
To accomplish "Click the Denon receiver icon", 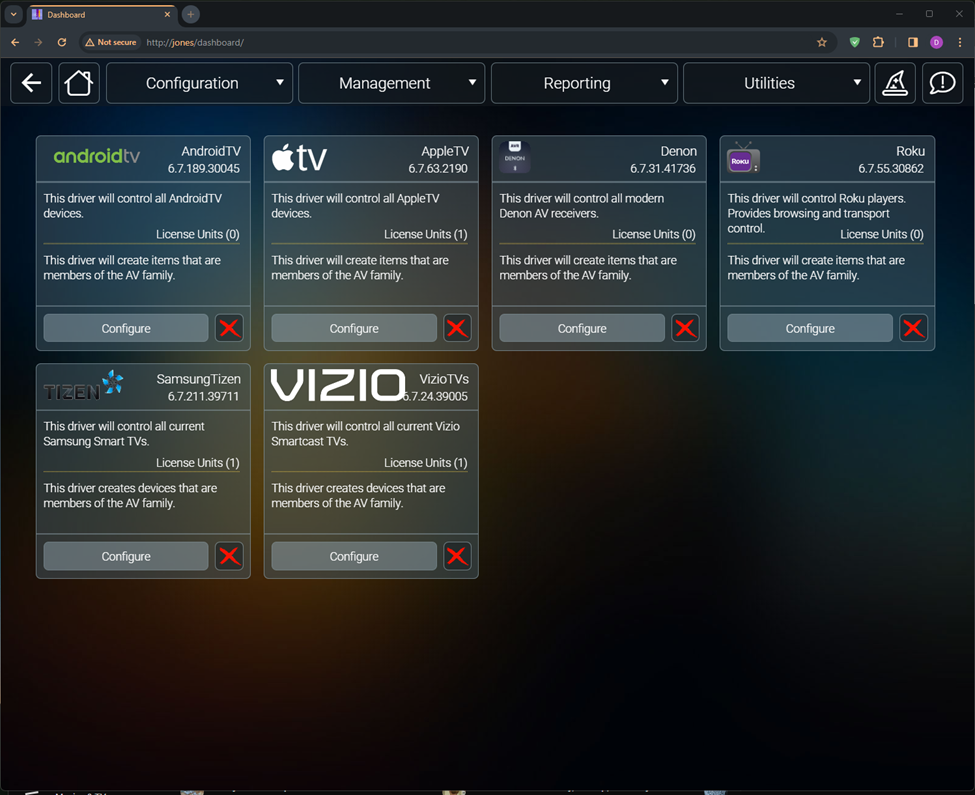I will [x=515, y=157].
